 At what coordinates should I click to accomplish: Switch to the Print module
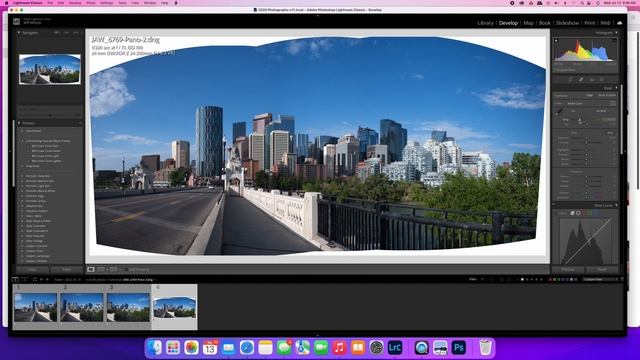coord(589,23)
